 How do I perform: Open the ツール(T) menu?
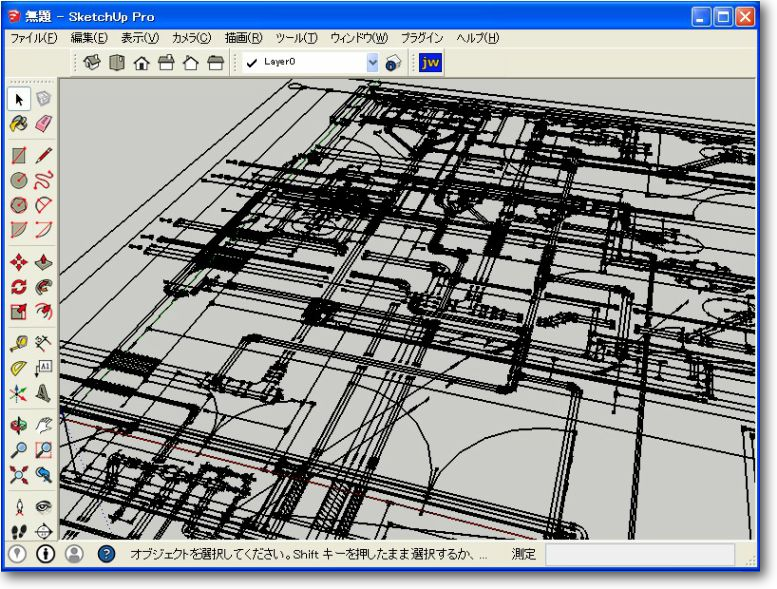coord(296,38)
